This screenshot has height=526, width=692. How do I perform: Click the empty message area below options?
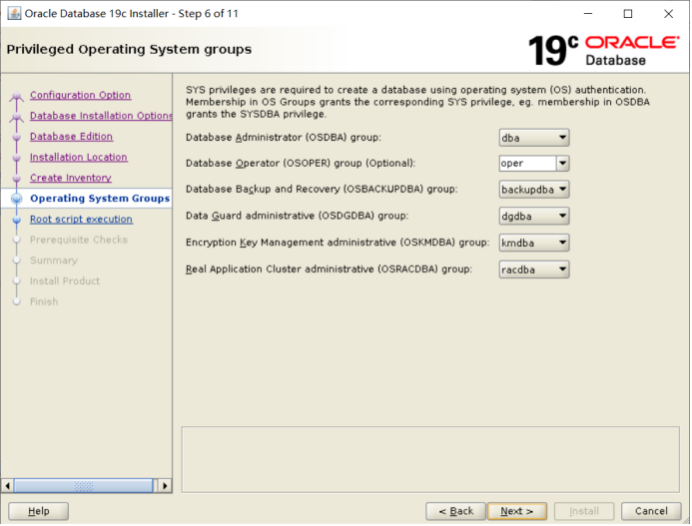[430, 459]
